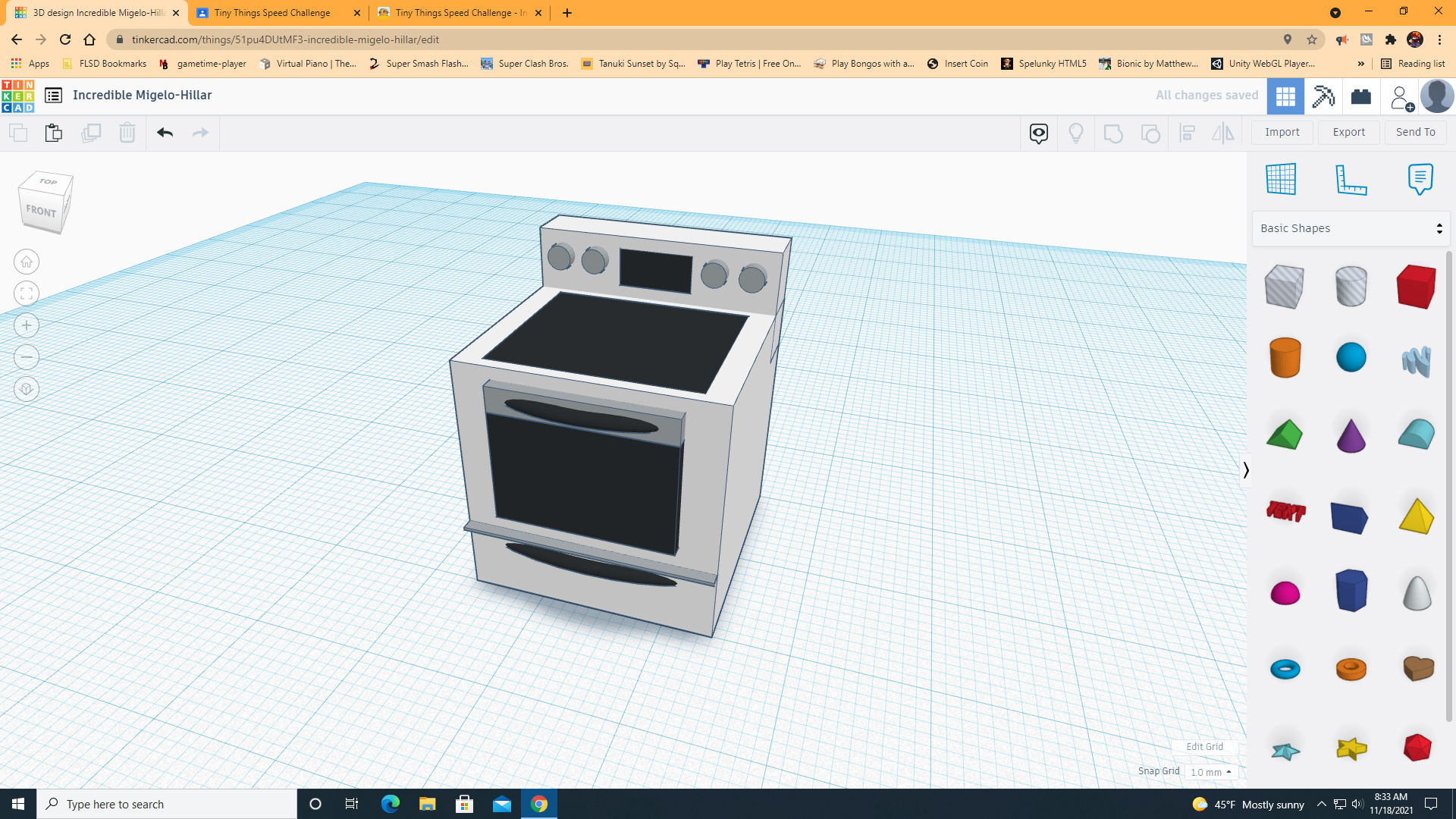Click the Edit Grid button
Viewport: 1456px width, 819px height.
pos(1204,747)
